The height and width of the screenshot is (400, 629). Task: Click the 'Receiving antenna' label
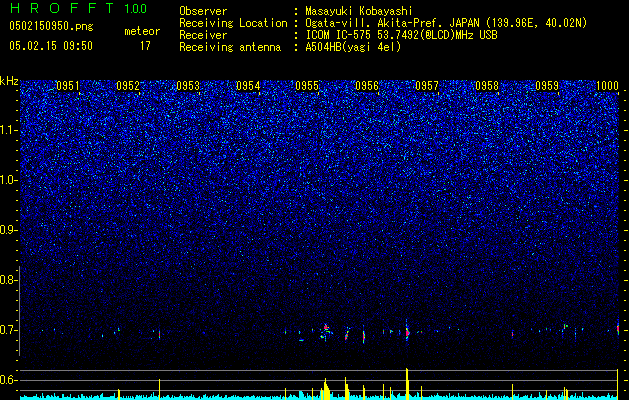point(230,47)
